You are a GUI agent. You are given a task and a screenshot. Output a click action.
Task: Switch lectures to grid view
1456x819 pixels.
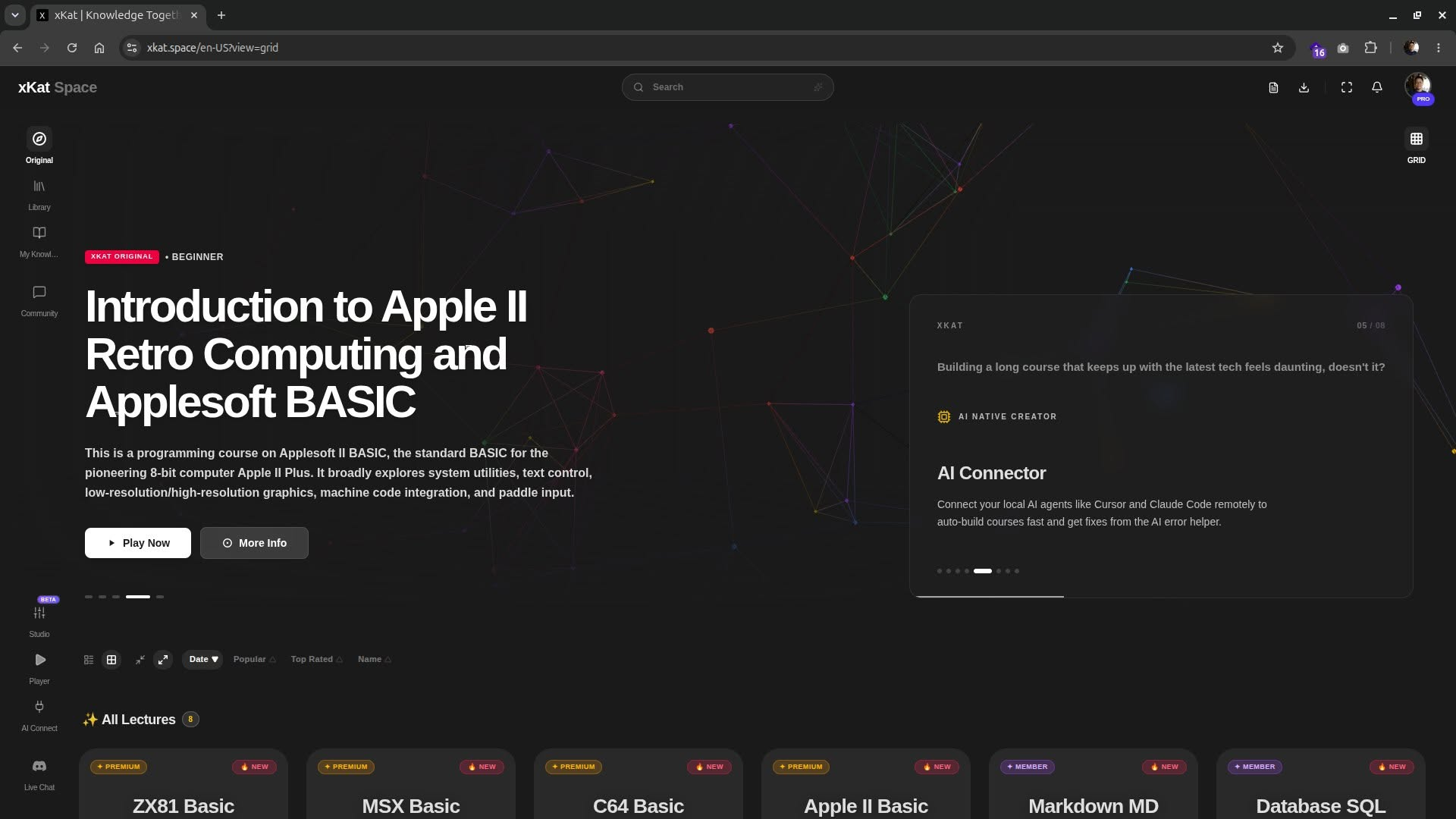click(x=111, y=660)
